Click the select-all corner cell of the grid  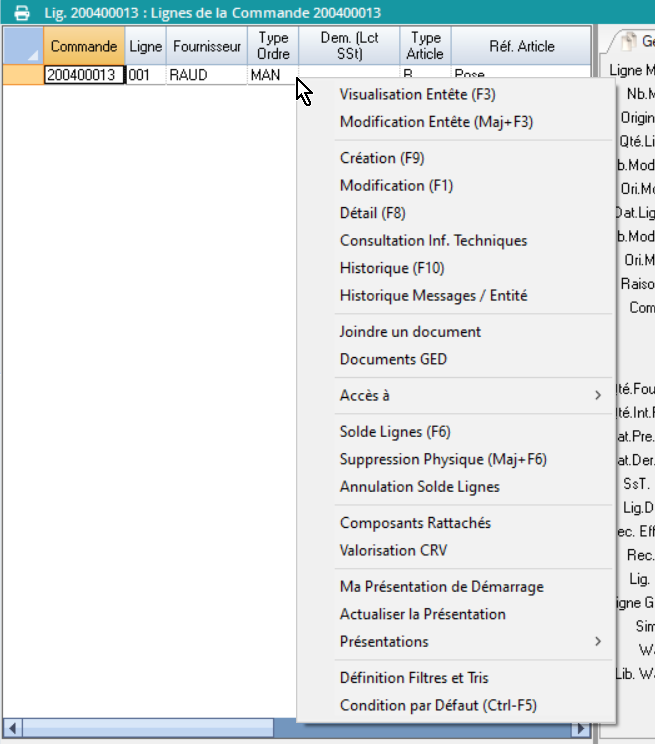[22, 46]
